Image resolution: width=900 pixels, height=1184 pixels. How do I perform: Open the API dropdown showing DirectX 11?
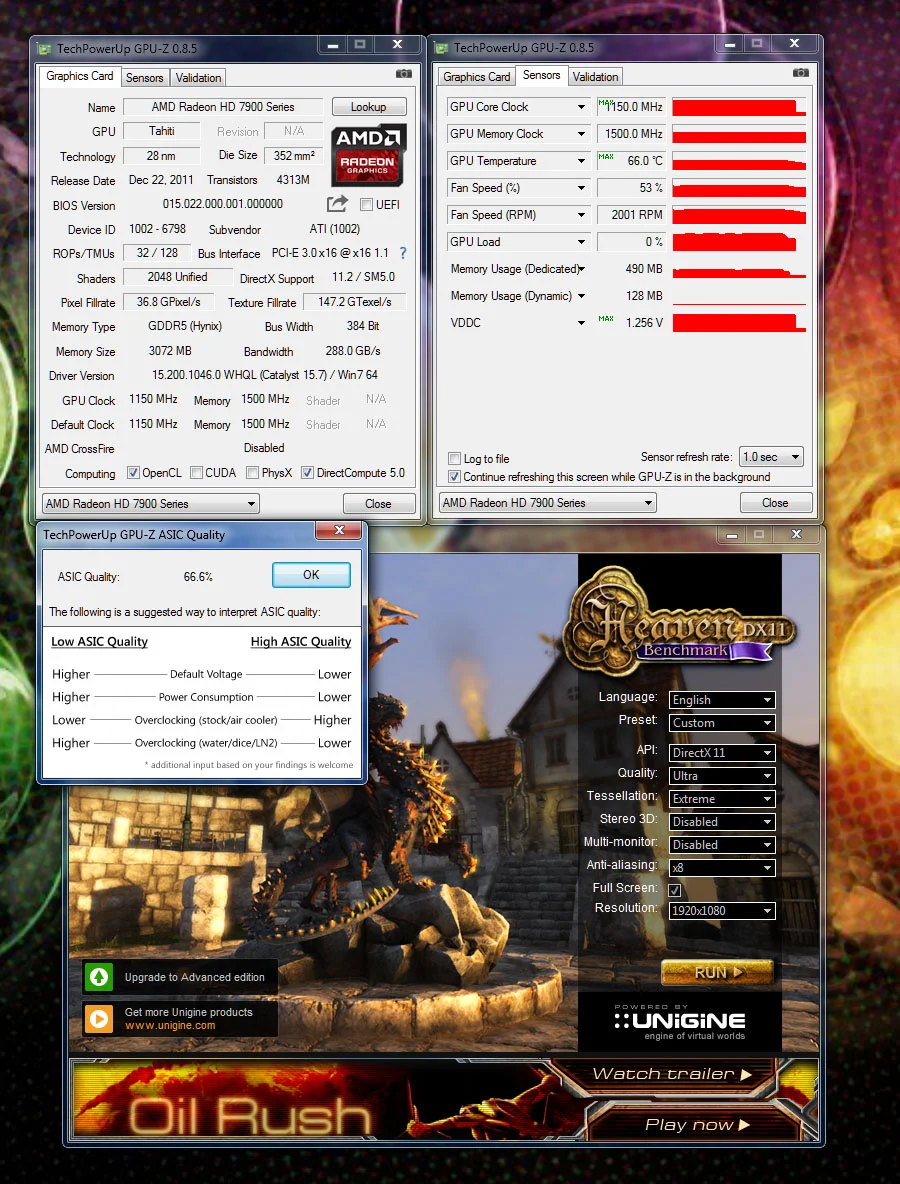pos(722,752)
